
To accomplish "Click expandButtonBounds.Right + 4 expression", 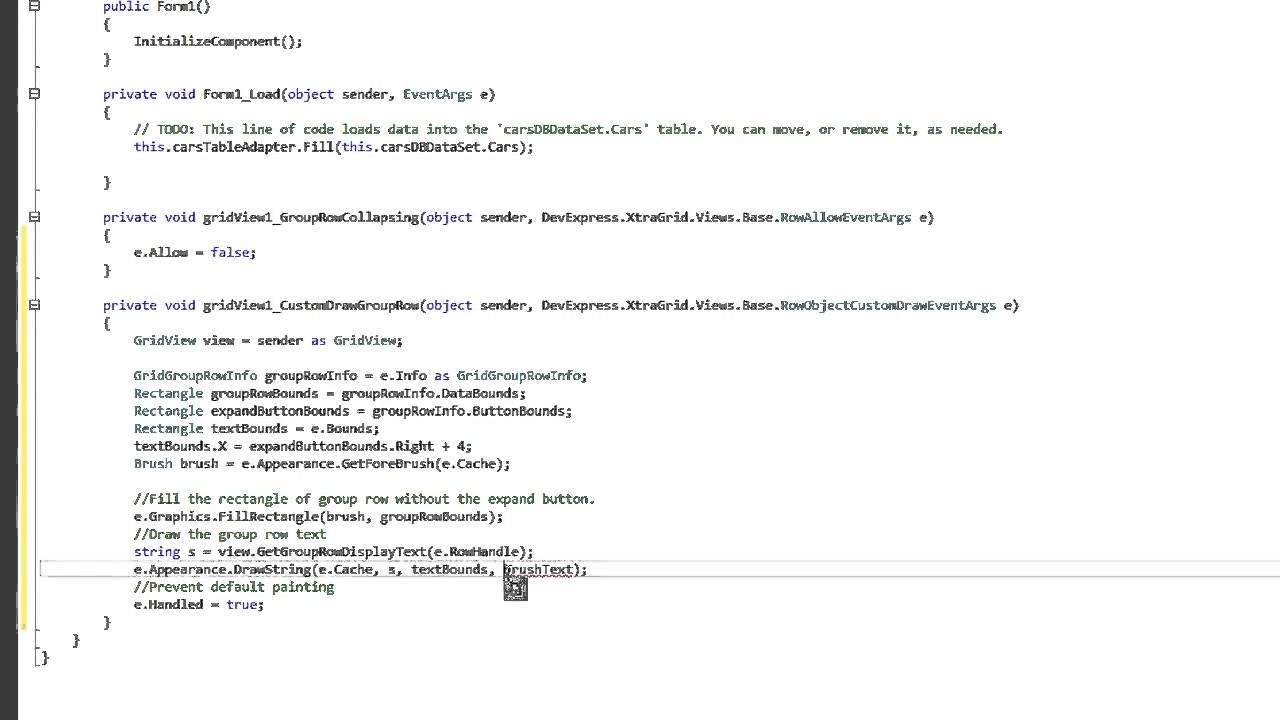I will [x=357, y=446].
